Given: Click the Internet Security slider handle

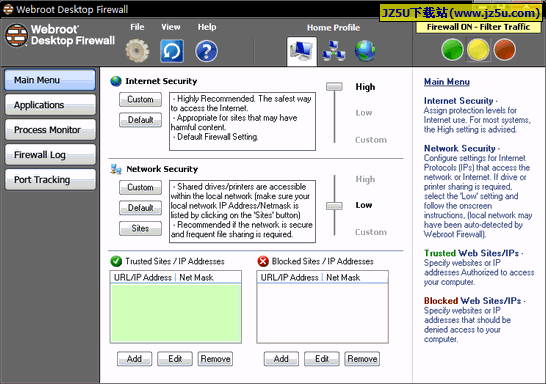Looking at the screenshot, I should click(x=334, y=86).
